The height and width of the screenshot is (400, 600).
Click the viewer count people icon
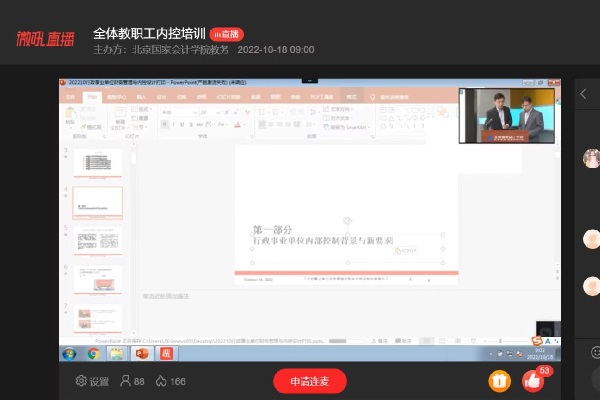126,381
